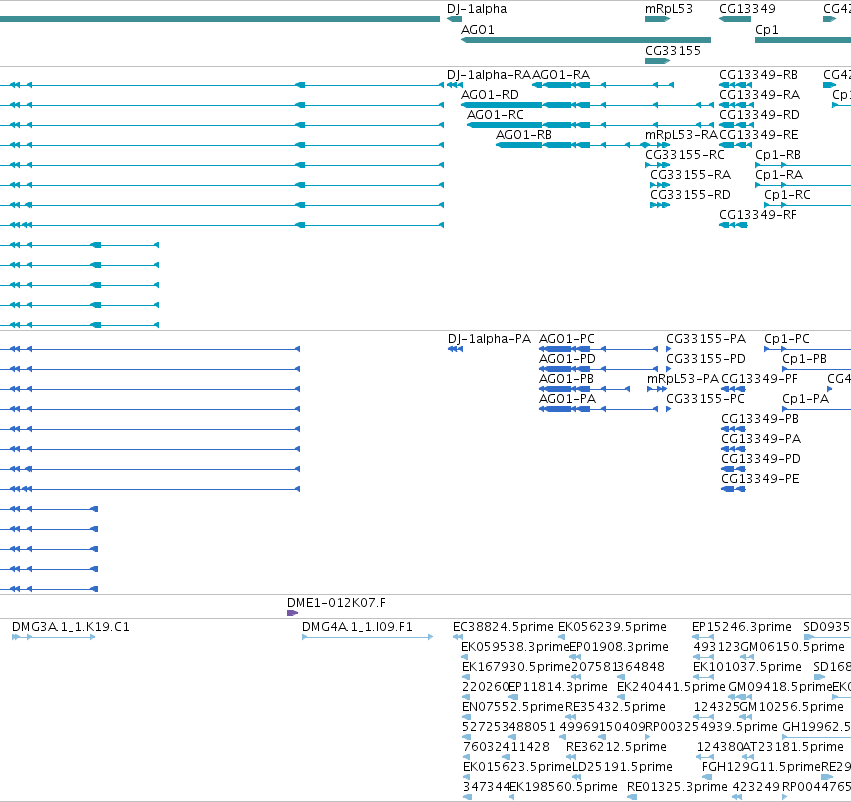The width and height of the screenshot is (851, 802).
Task: Click the AGO1-RC transcript label
Action: pos(495,114)
